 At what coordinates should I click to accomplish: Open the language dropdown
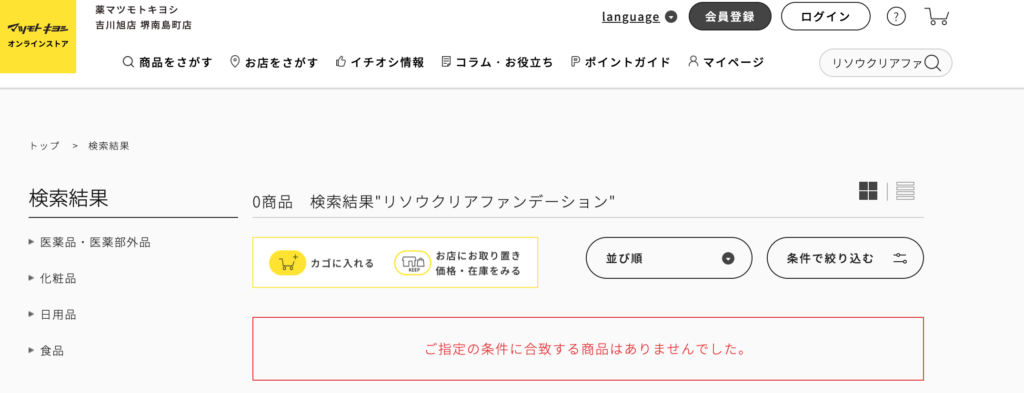(x=639, y=17)
